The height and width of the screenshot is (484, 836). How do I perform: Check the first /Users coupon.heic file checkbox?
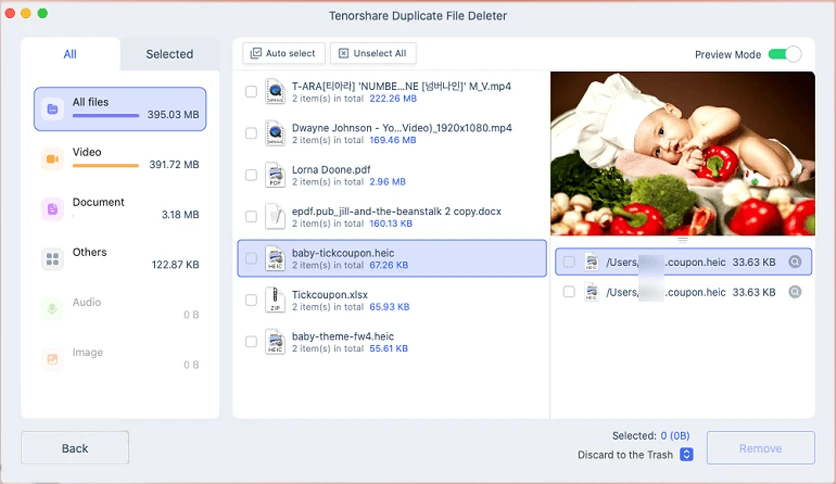click(569, 262)
